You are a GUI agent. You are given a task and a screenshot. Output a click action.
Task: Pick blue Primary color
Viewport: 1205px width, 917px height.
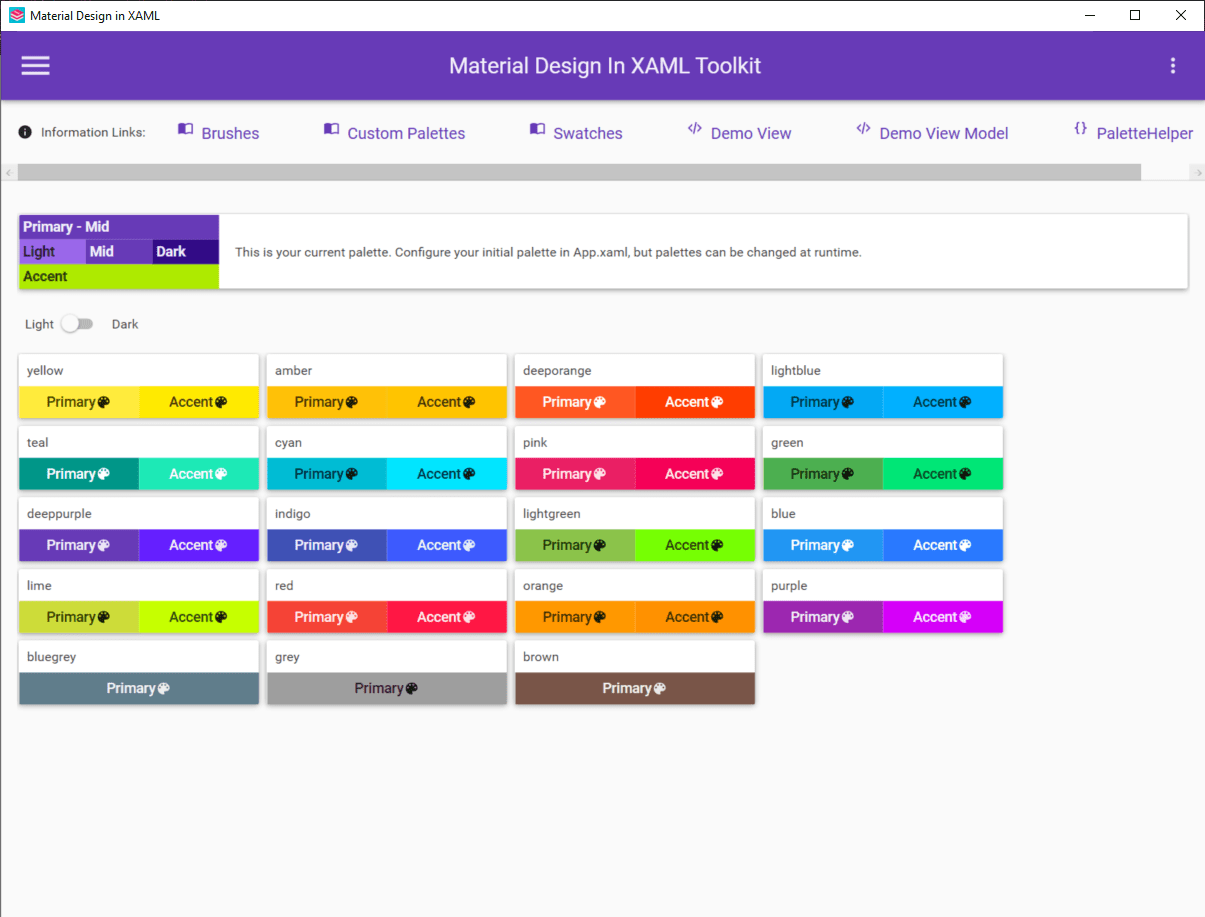[823, 545]
